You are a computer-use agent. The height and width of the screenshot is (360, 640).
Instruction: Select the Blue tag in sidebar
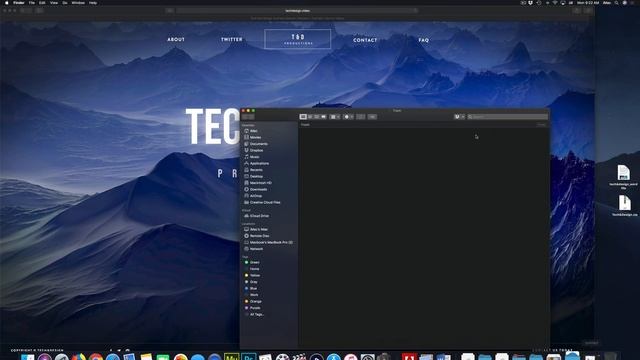[251, 289]
